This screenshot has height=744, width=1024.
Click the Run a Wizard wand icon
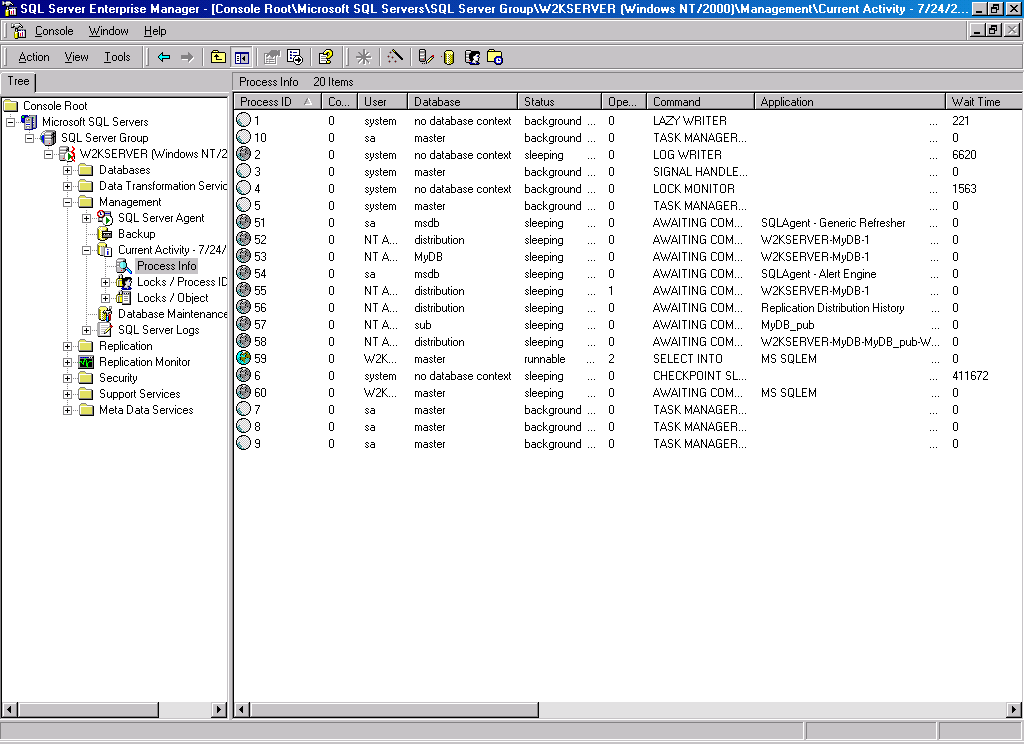395,57
